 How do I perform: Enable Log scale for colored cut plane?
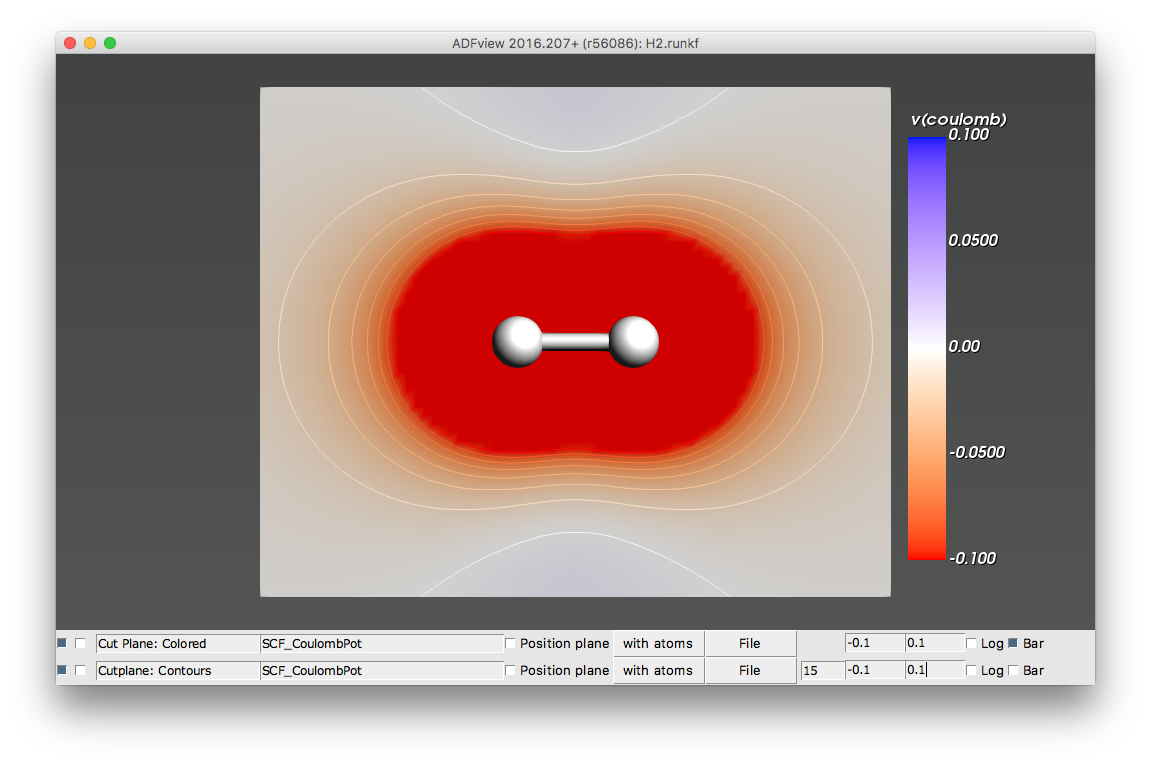[x=972, y=643]
